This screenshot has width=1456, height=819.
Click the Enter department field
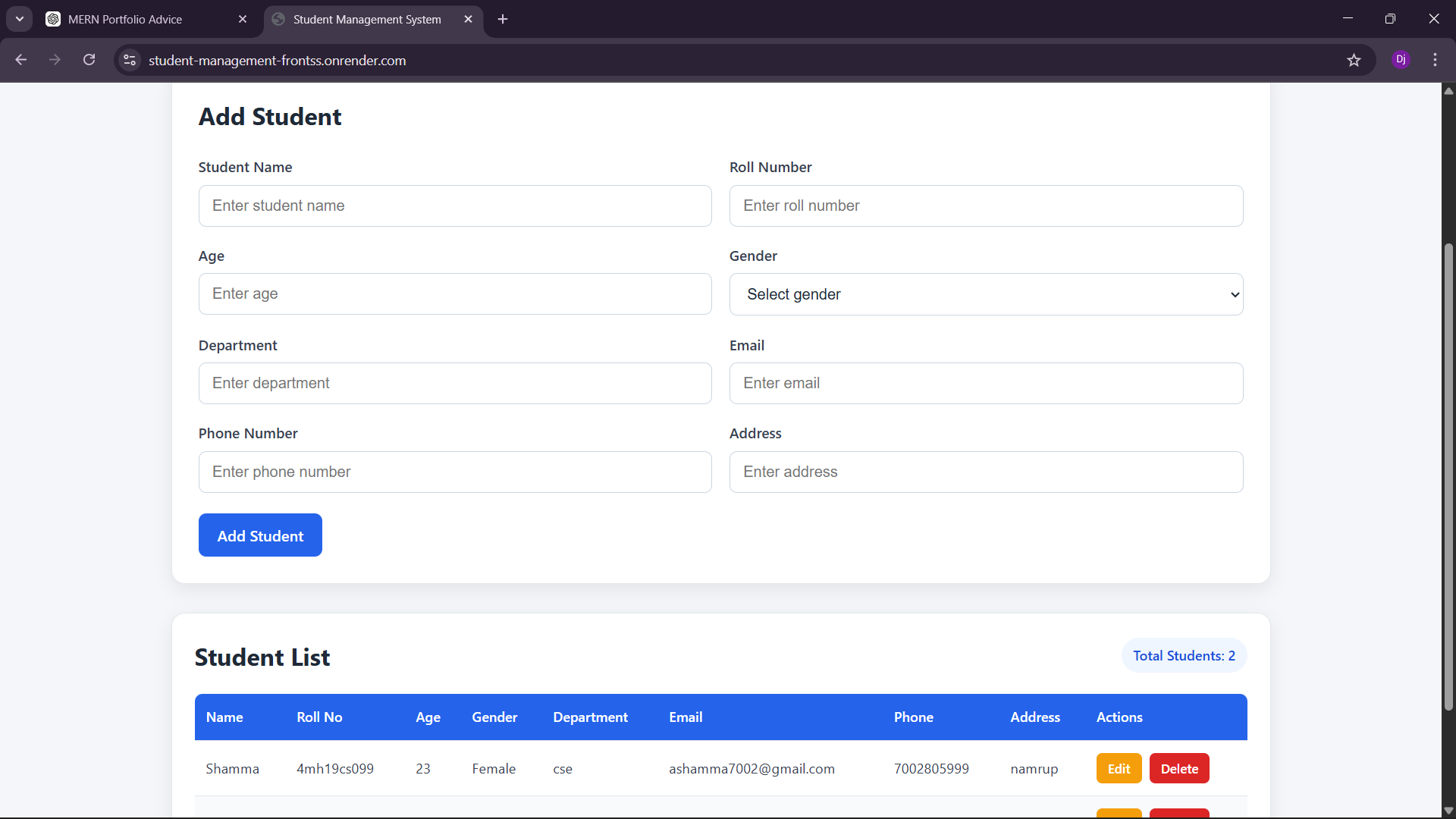click(x=455, y=383)
